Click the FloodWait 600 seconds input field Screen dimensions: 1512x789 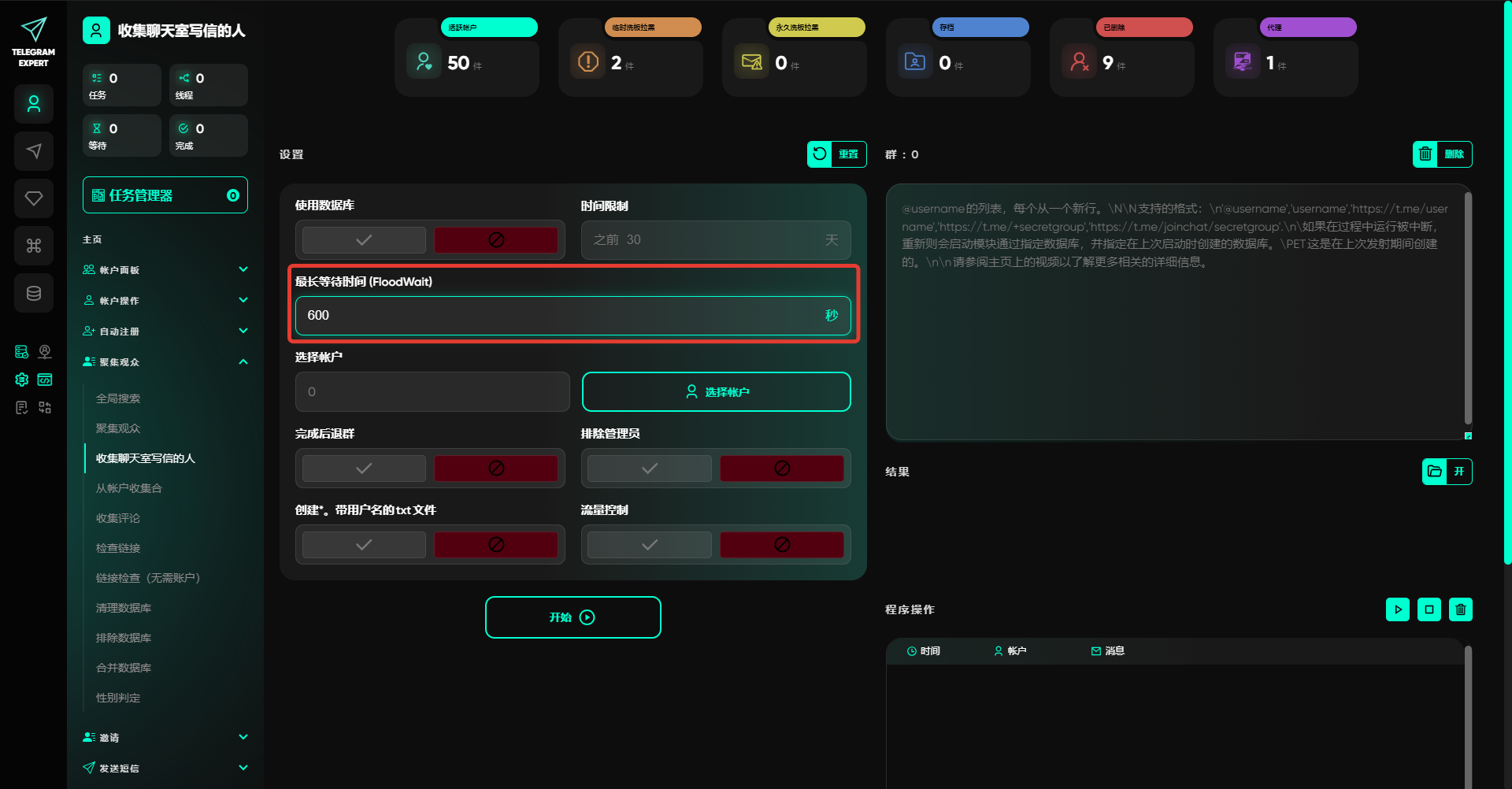point(559,316)
